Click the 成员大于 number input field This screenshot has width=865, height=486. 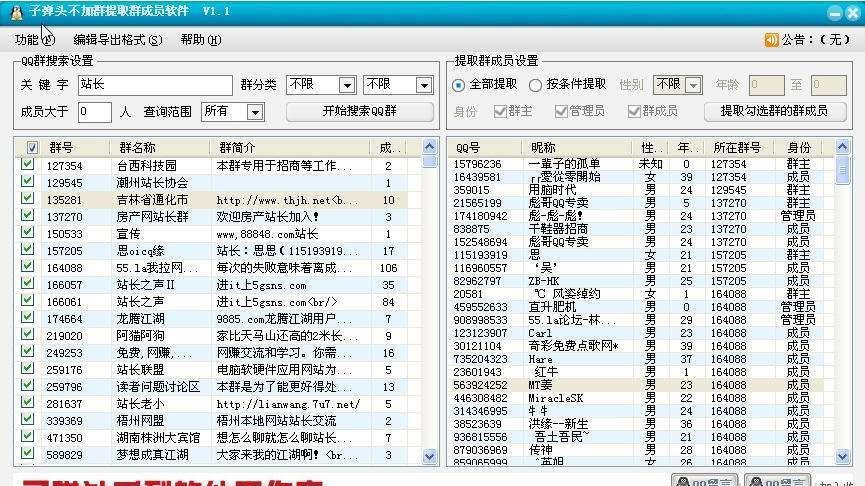coord(94,112)
